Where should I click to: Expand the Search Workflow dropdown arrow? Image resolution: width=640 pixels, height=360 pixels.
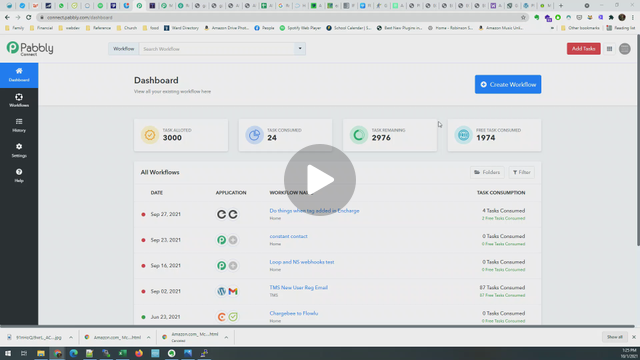point(300,49)
